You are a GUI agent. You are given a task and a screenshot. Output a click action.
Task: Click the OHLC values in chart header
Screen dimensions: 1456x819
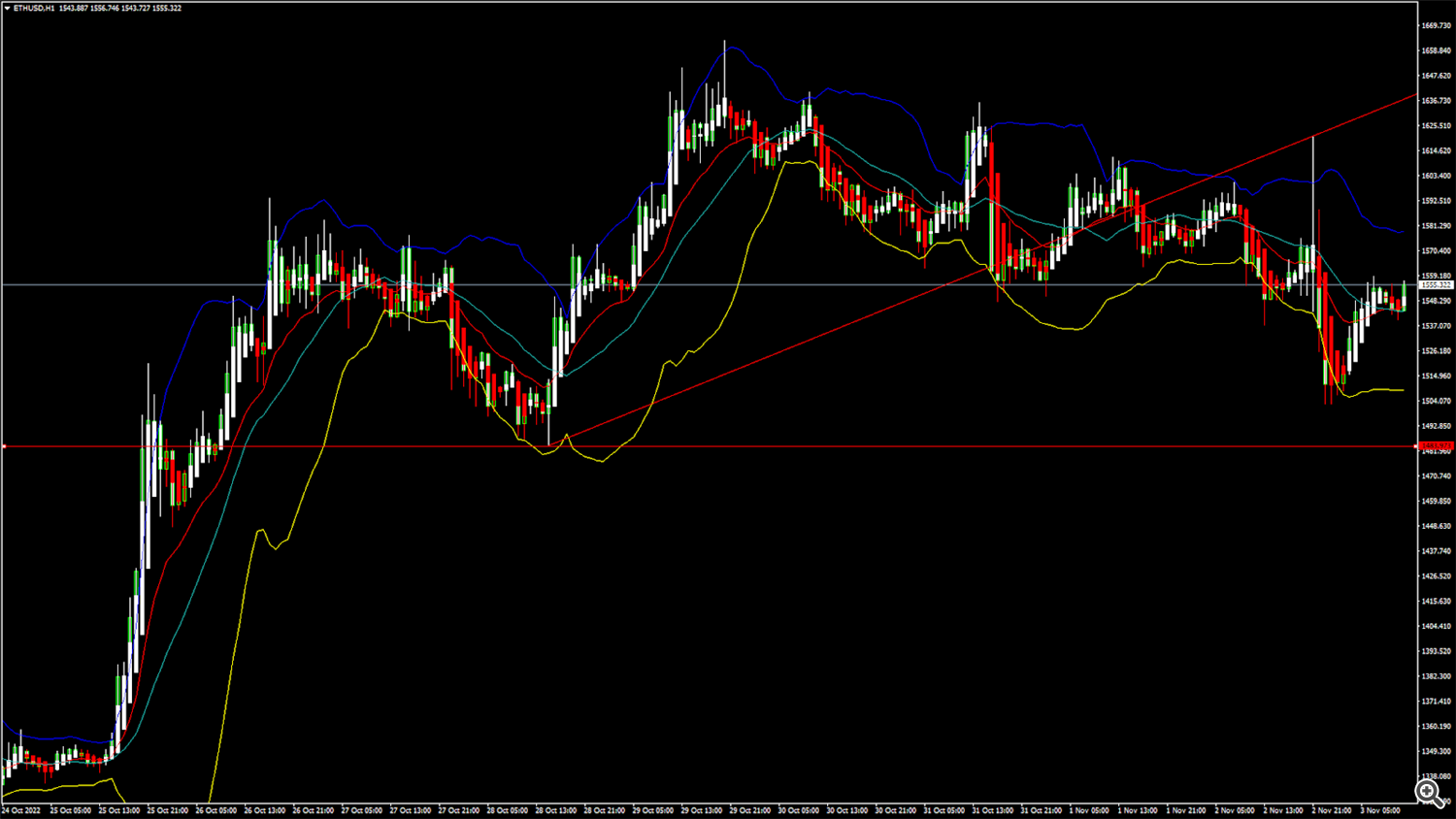click(120, 8)
